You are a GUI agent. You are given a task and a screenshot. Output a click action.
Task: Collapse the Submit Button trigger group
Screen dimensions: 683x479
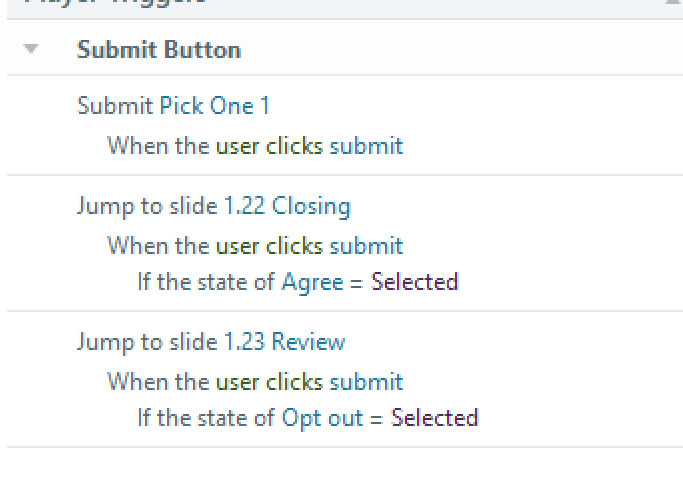coord(31,48)
